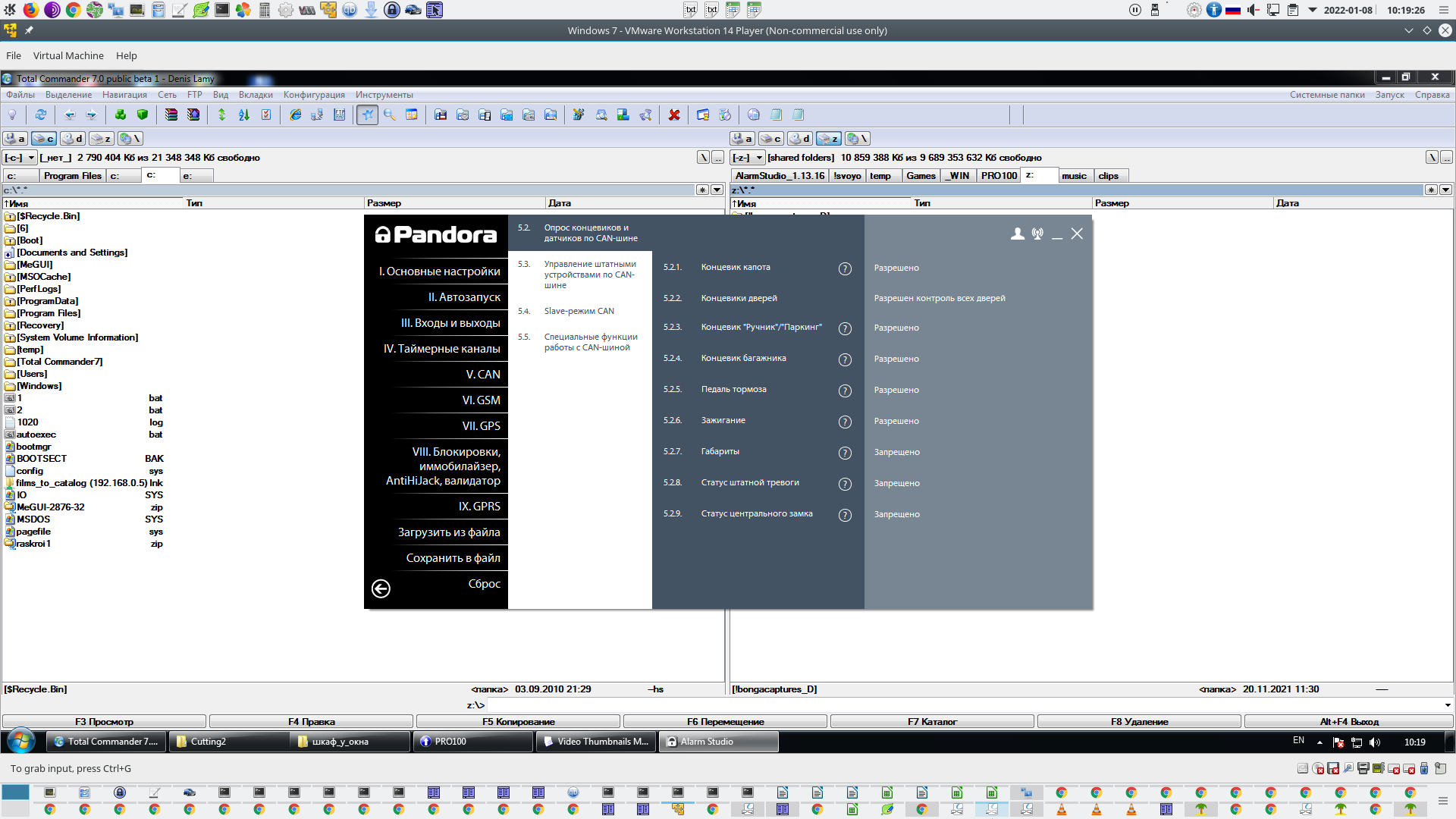1456x819 pixels.
Task: Click the refresh icon in the toolbar
Action: tap(41, 115)
